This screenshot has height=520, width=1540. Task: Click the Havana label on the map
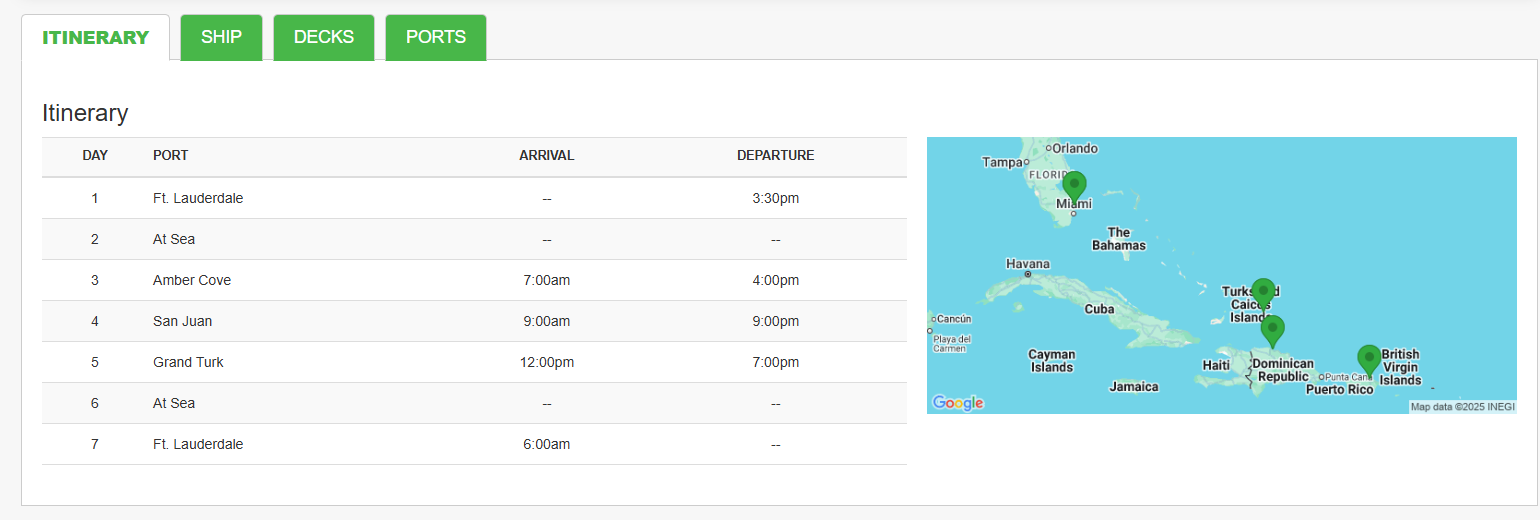point(1028,264)
